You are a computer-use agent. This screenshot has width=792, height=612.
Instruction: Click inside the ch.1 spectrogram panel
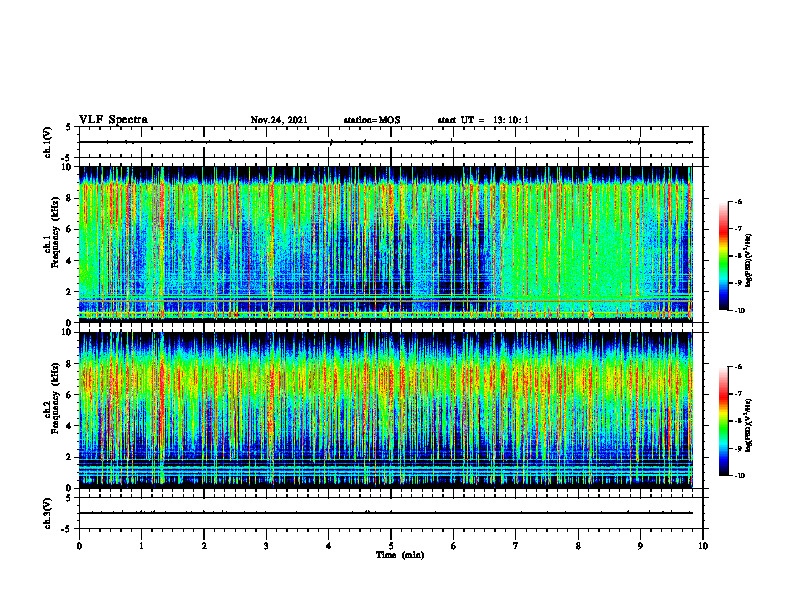point(391,244)
